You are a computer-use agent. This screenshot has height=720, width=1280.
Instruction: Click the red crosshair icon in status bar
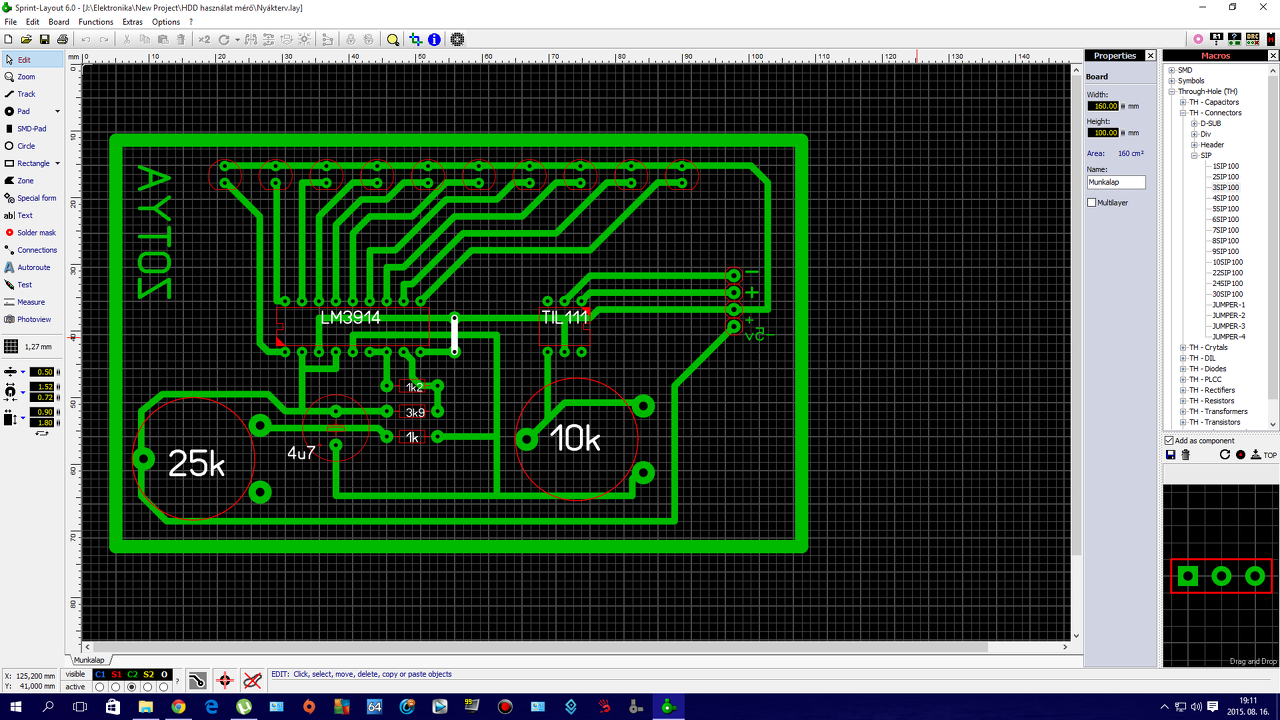225,680
